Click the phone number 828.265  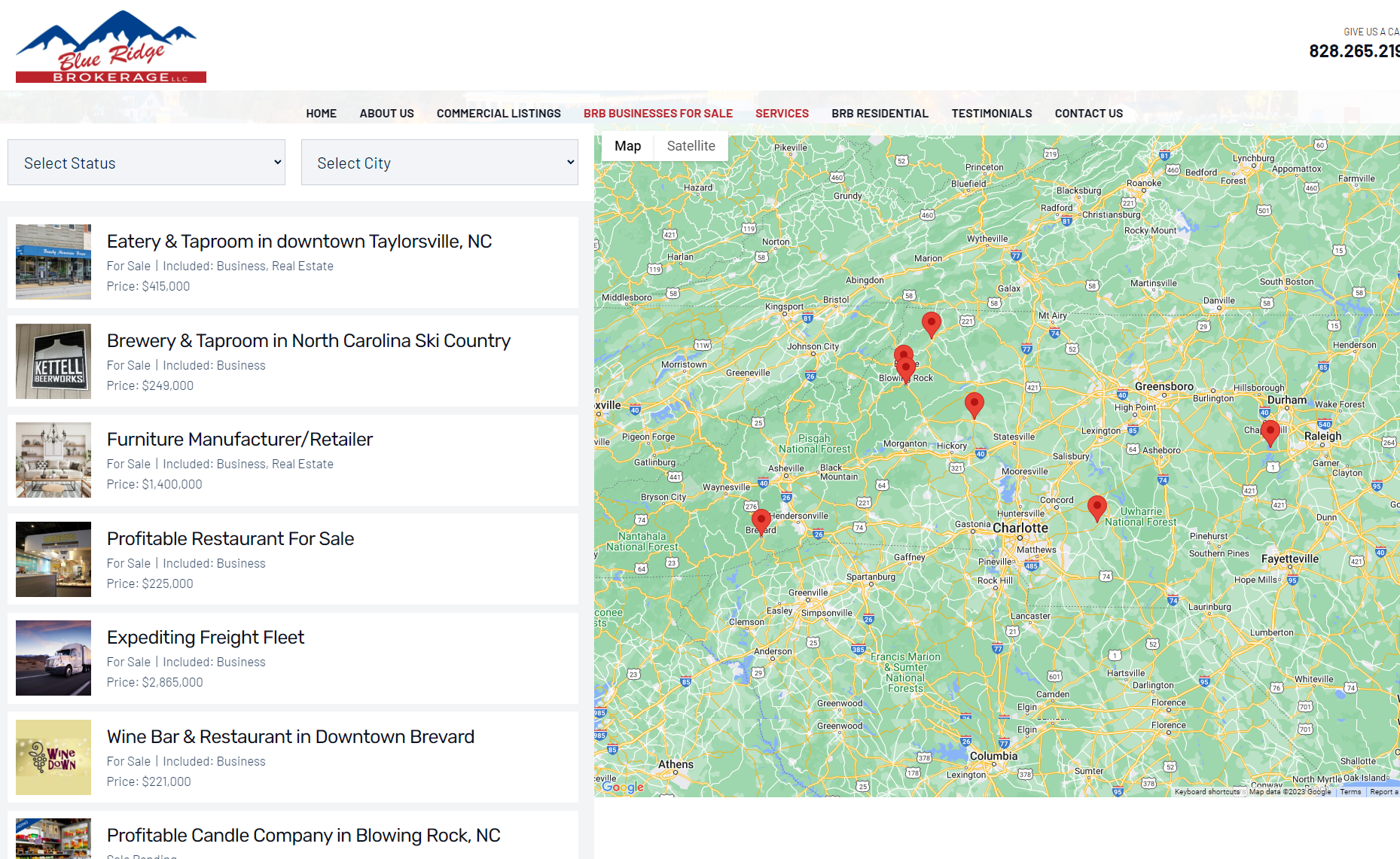click(1354, 51)
